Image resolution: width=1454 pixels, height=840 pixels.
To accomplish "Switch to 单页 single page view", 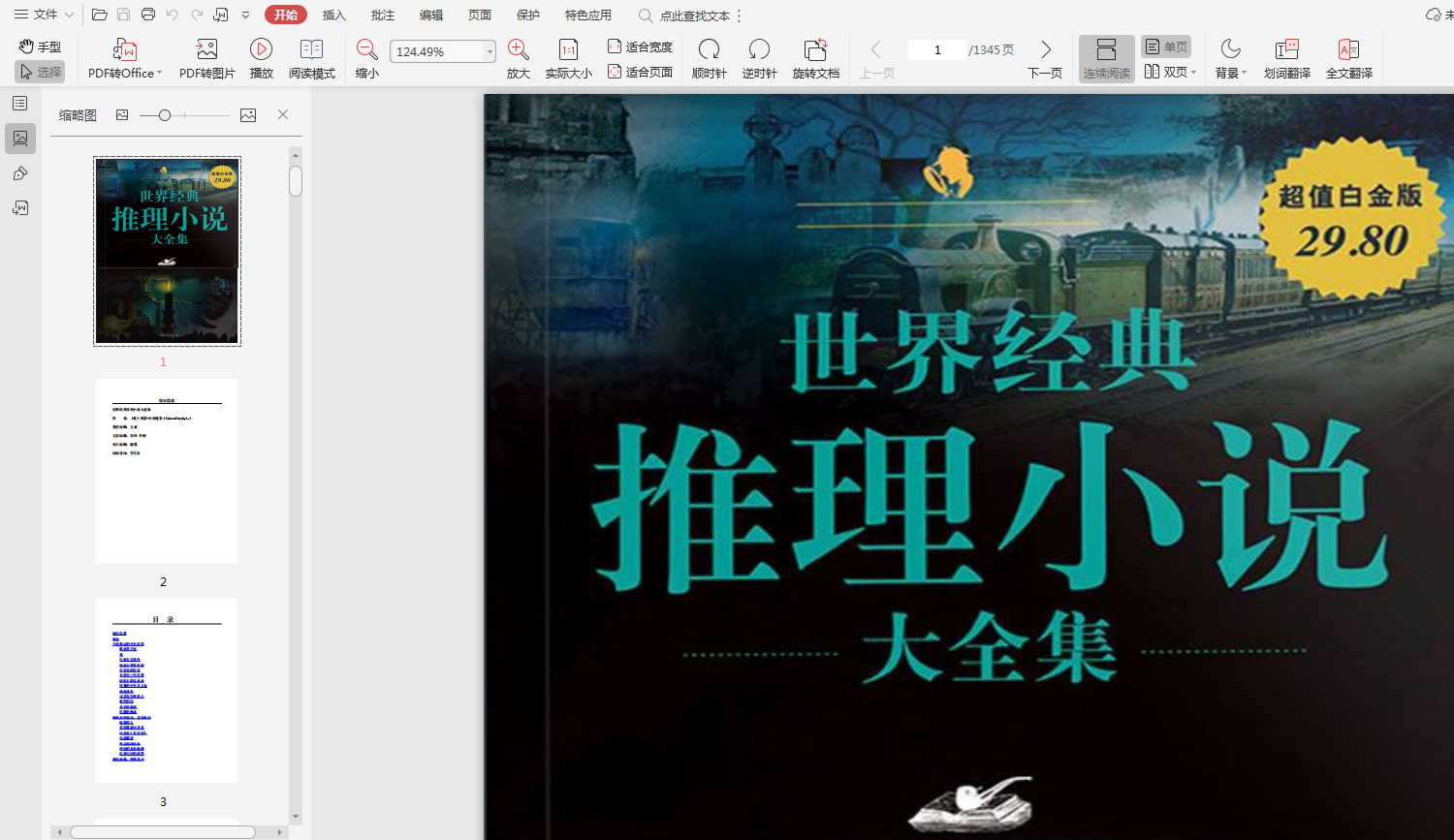I will point(1165,47).
